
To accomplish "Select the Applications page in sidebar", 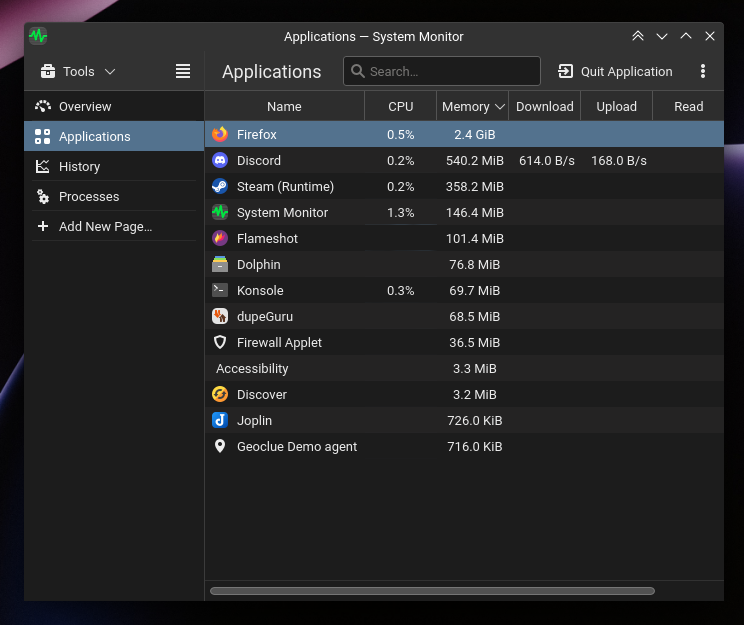I will tap(114, 136).
